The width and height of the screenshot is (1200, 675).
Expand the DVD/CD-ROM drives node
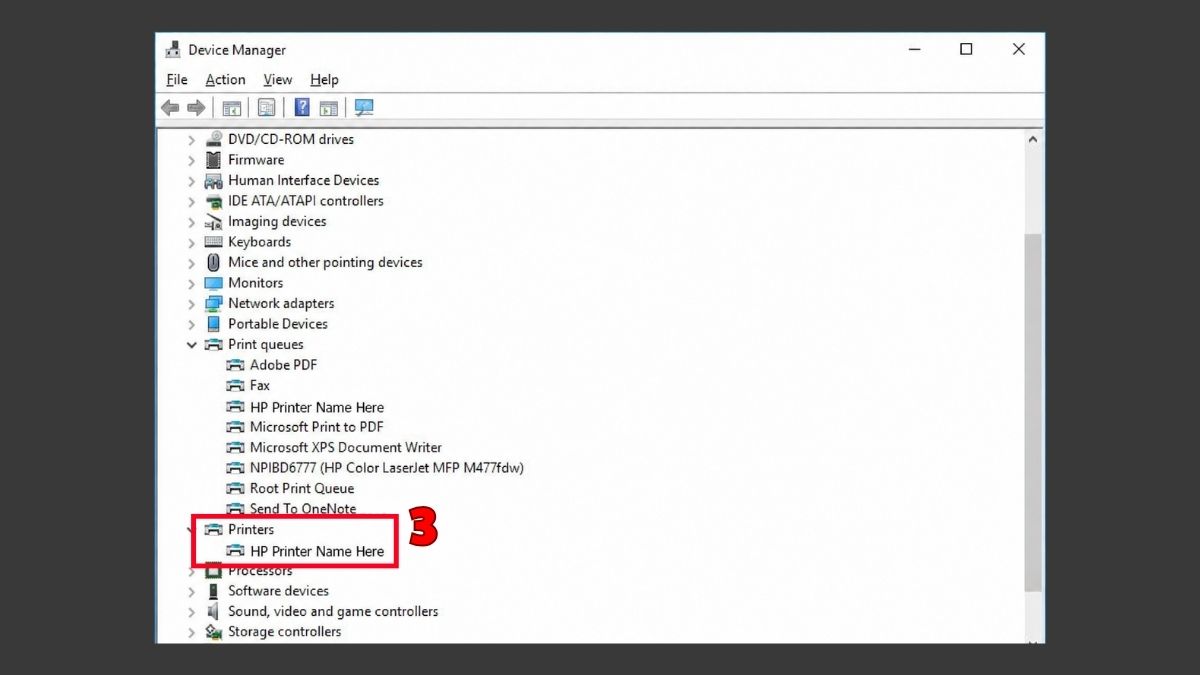[191, 140]
